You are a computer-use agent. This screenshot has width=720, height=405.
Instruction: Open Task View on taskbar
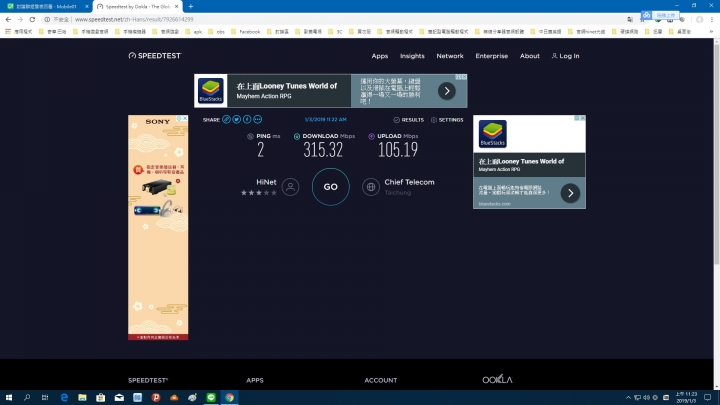tap(45, 398)
